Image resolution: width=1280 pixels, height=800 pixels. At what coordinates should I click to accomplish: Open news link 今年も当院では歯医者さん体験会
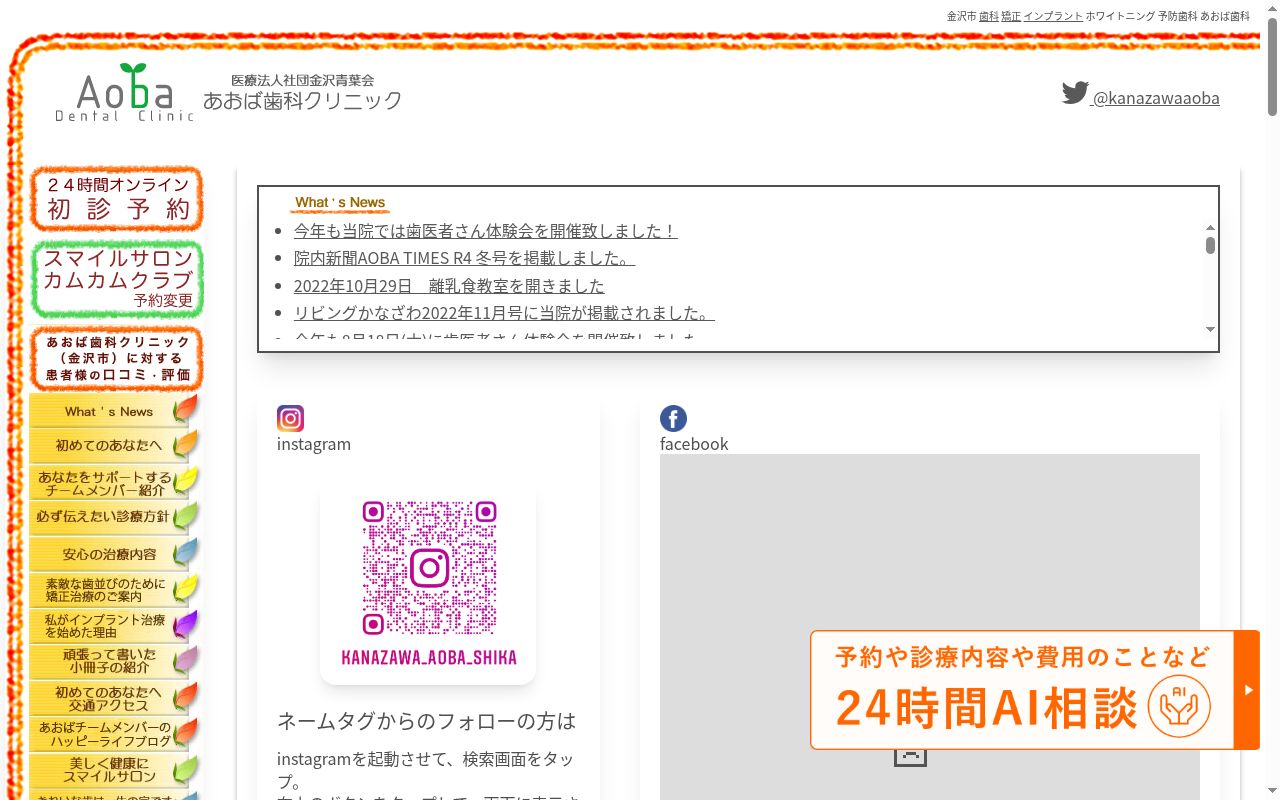click(x=485, y=231)
